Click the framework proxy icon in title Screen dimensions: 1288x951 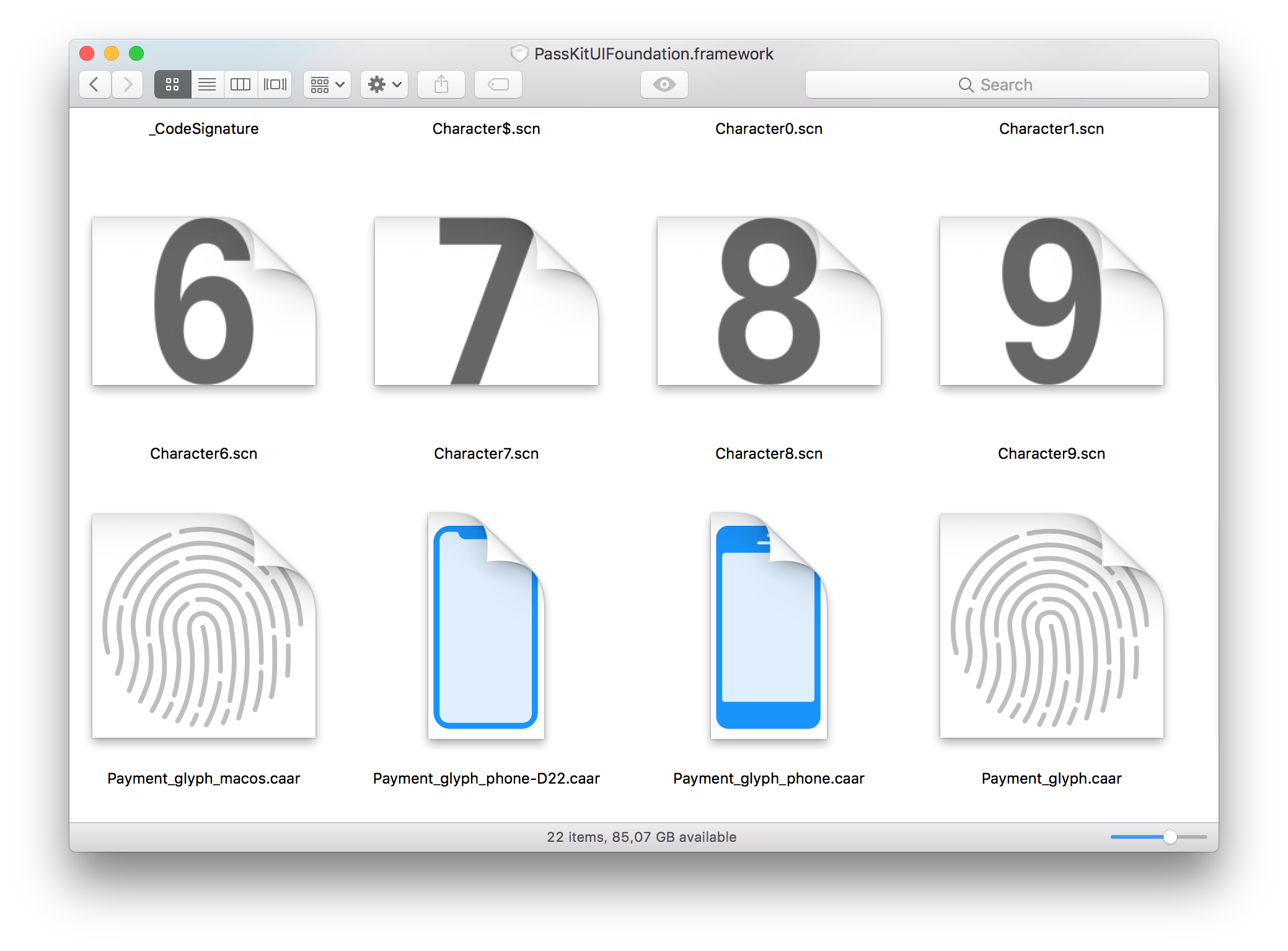[x=519, y=54]
